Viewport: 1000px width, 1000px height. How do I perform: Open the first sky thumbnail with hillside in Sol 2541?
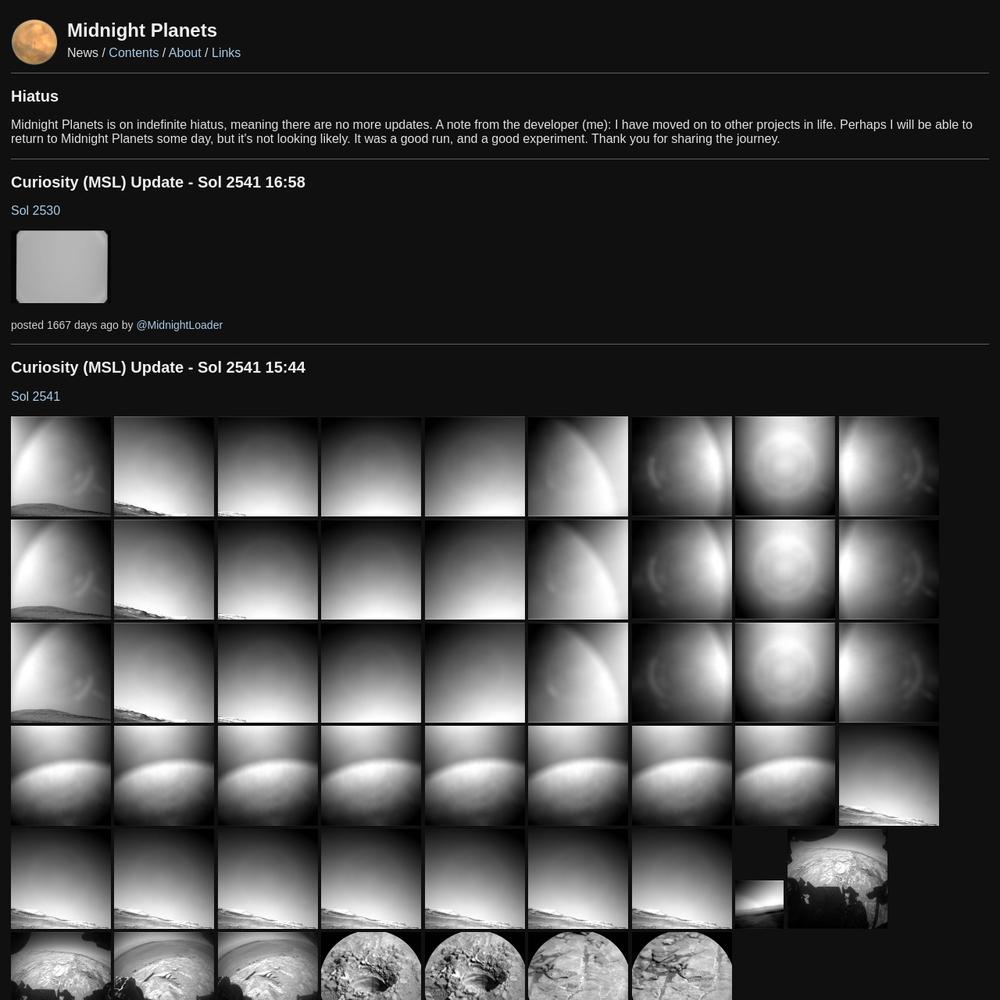(x=61, y=466)
